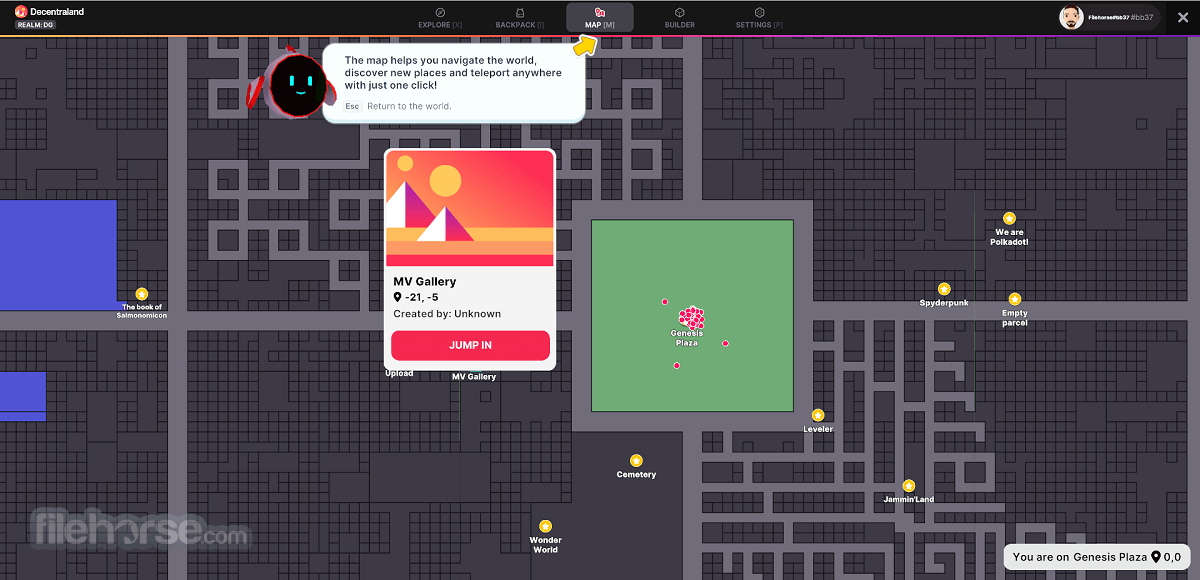Select the Map tab
This screenshot has height=580, width=1200.
(x=600, y=17)
